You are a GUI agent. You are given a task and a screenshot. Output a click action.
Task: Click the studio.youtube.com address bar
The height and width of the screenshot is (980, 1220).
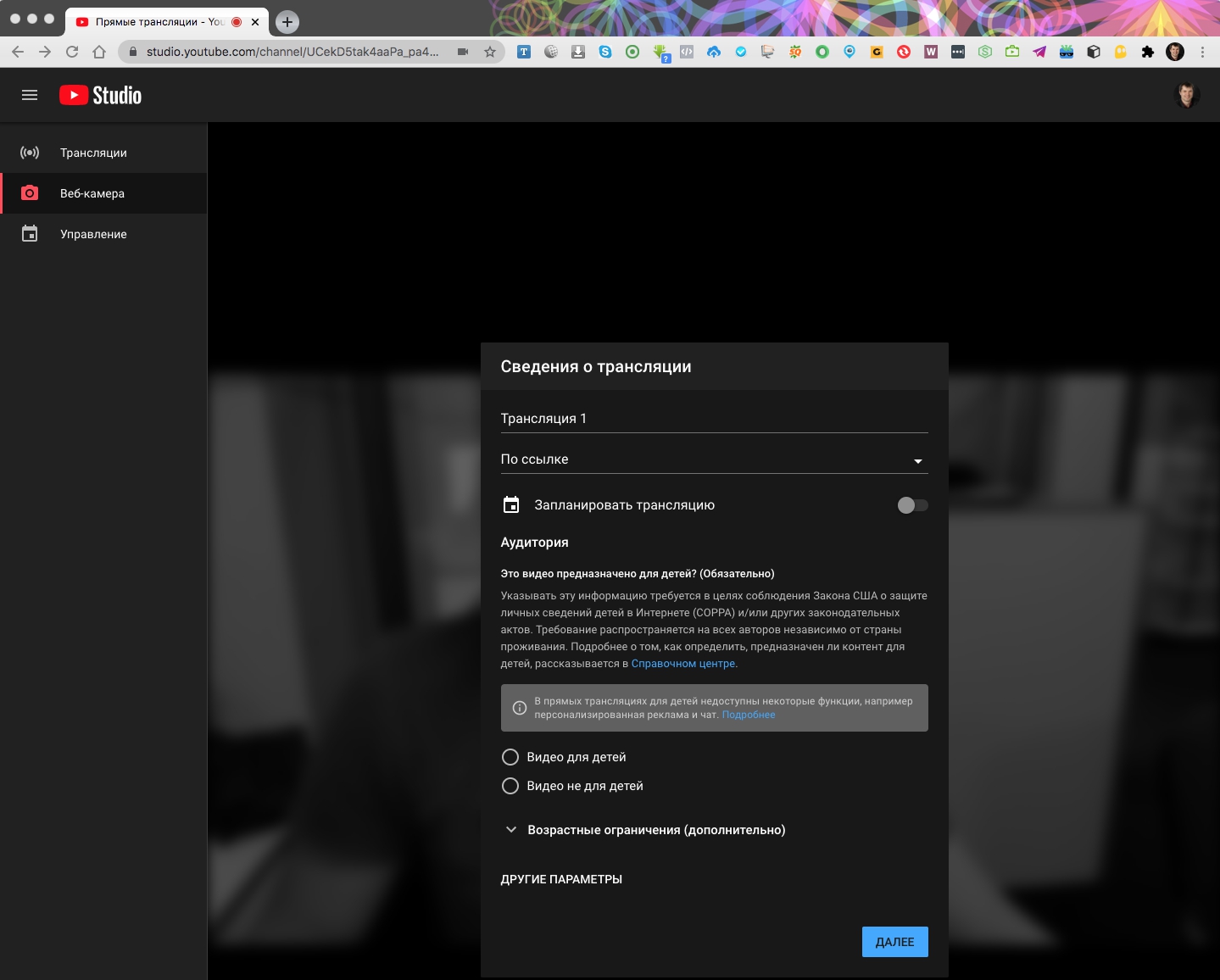292,52
